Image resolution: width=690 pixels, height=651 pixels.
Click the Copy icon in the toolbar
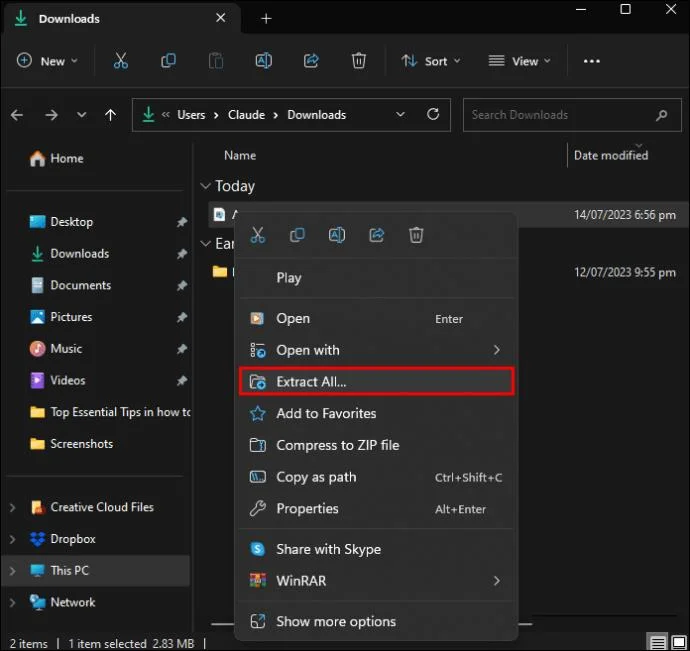tap(168, 61)
